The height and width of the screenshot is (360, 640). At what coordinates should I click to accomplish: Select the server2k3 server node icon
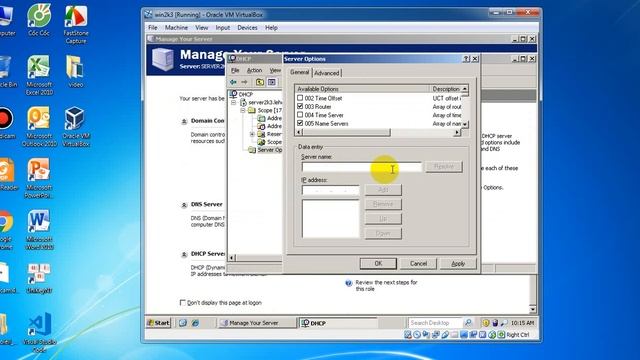pos(244,102)
